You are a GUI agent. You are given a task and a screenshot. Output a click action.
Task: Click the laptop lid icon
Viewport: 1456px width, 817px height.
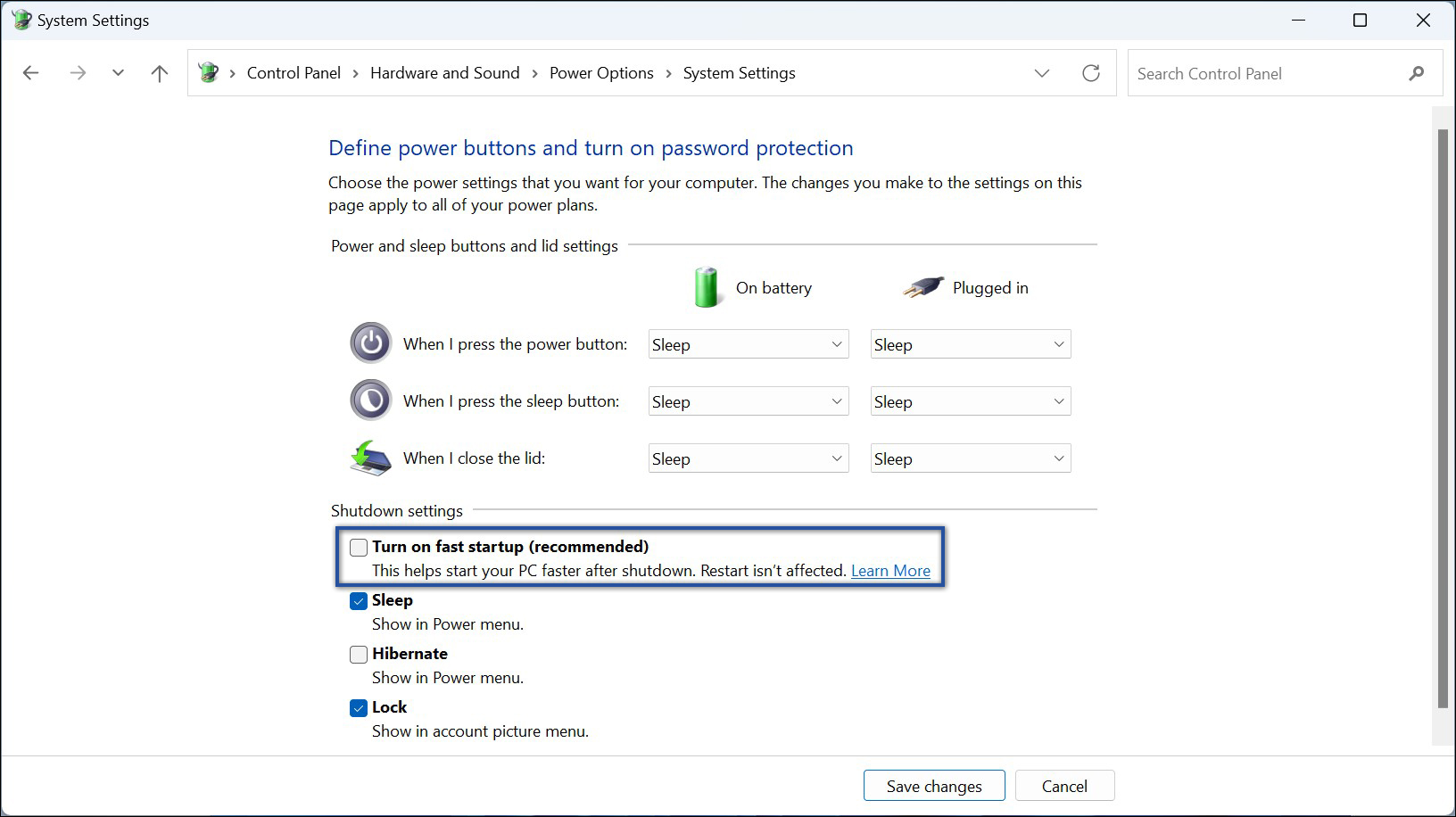coord(370,458)
